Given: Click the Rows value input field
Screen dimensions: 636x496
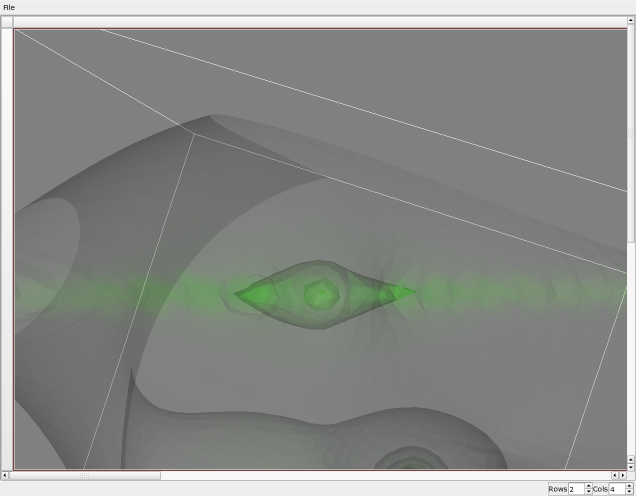Looking at the screenshot, I should point(576,489).
